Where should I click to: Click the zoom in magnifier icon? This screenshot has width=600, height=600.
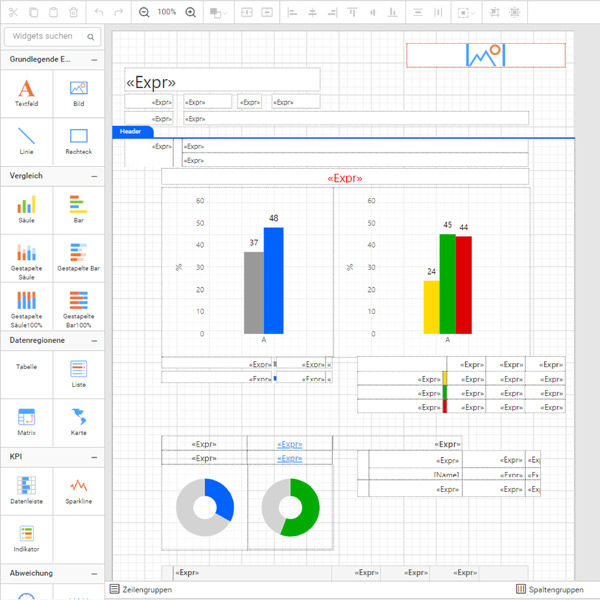click(x=191, y=12)
